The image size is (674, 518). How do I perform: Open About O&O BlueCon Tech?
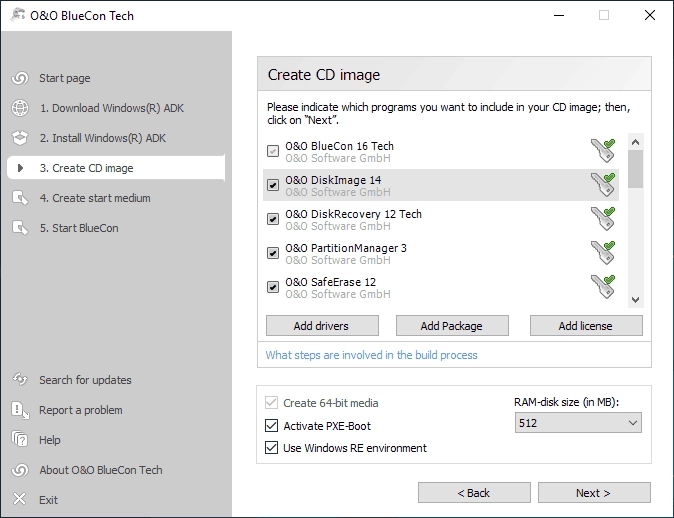pyautogui.click(x=101, y=470)
